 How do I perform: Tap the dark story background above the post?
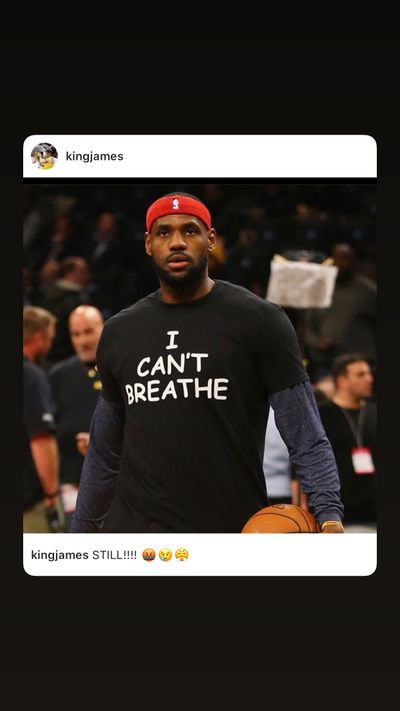200,67
